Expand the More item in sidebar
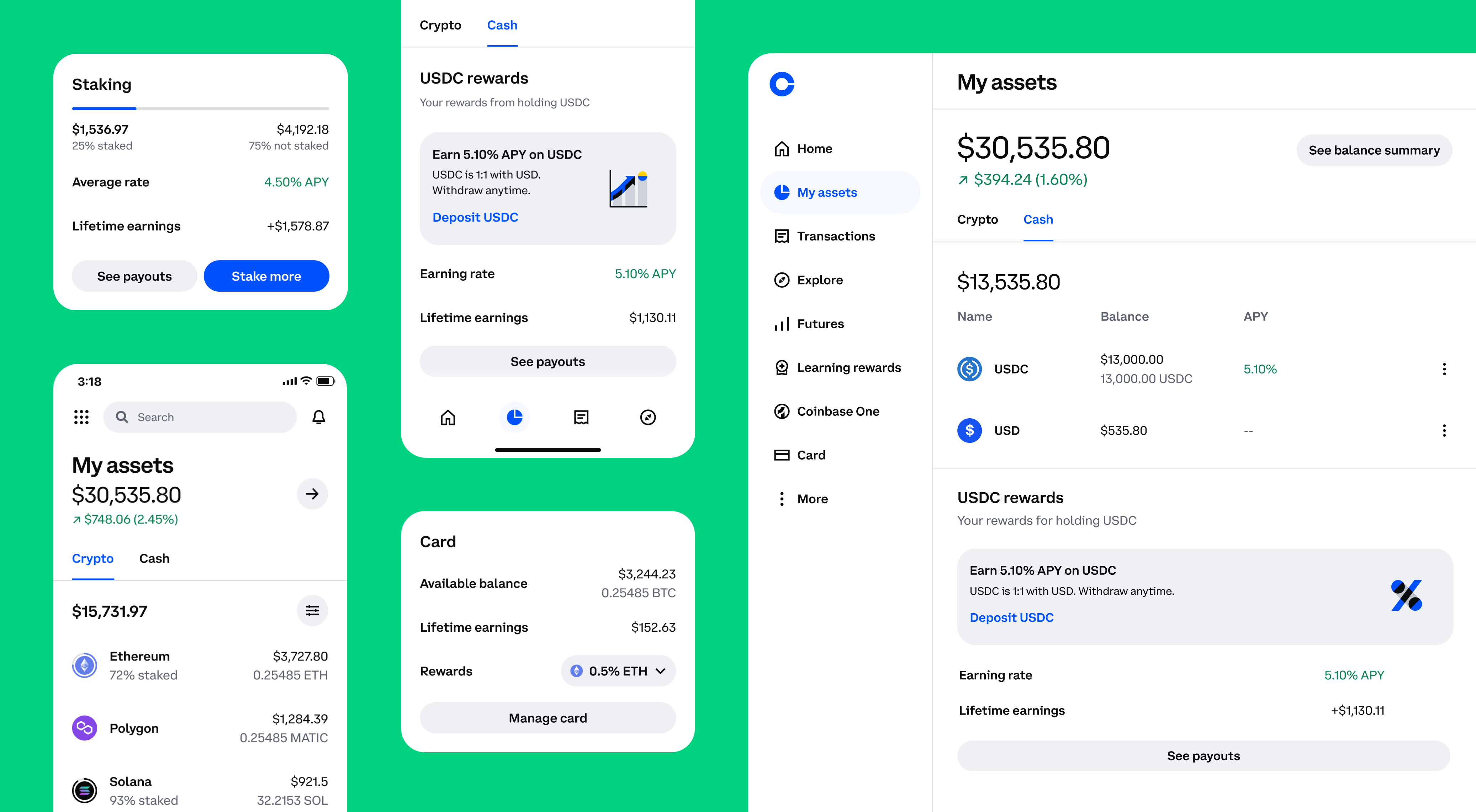 pyautogui.click(x=812, y=499)
